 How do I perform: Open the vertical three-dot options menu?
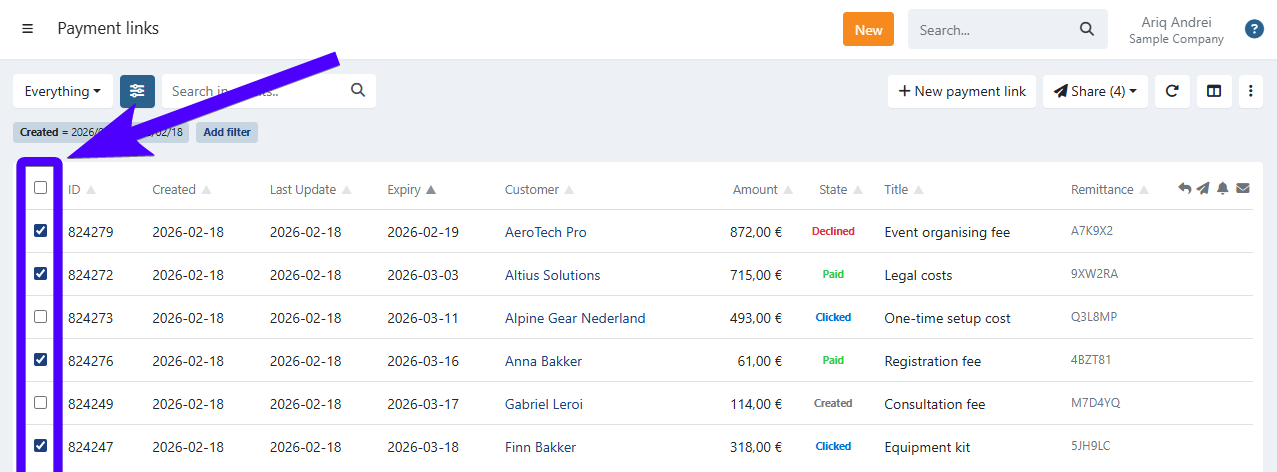(x=1250, y=91)
